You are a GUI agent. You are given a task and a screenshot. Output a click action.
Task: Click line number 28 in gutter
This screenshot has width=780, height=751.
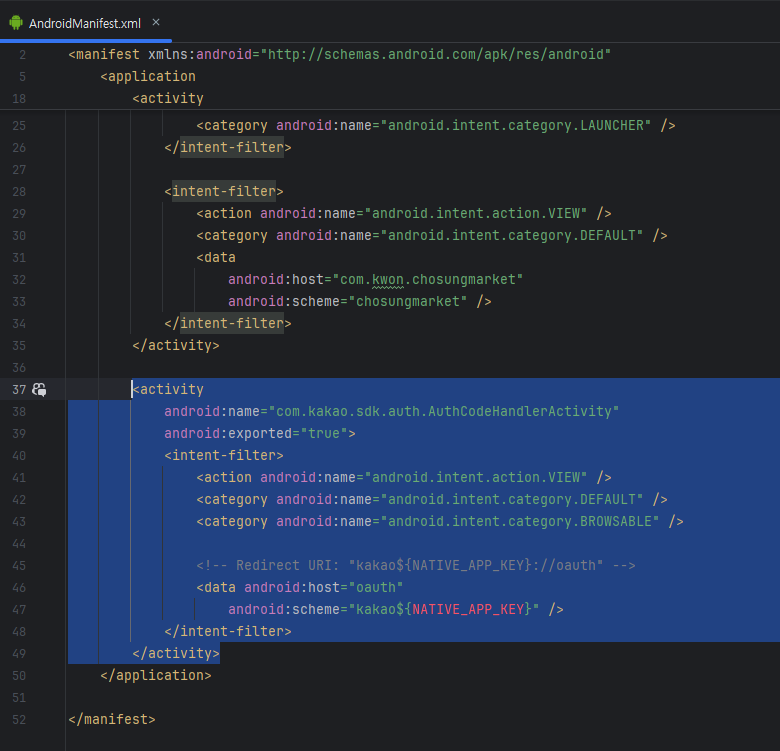coord(19,192)
